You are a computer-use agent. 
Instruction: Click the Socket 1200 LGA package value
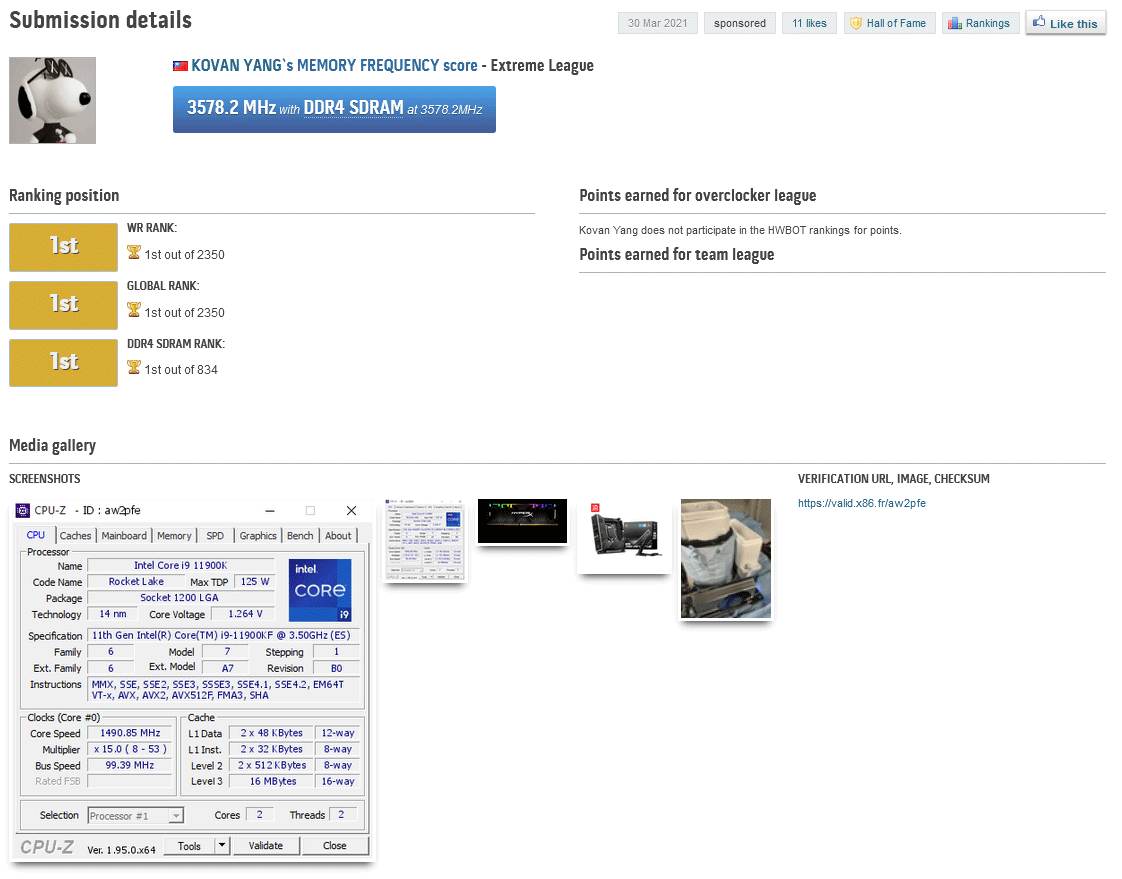(x=180, y=598)
